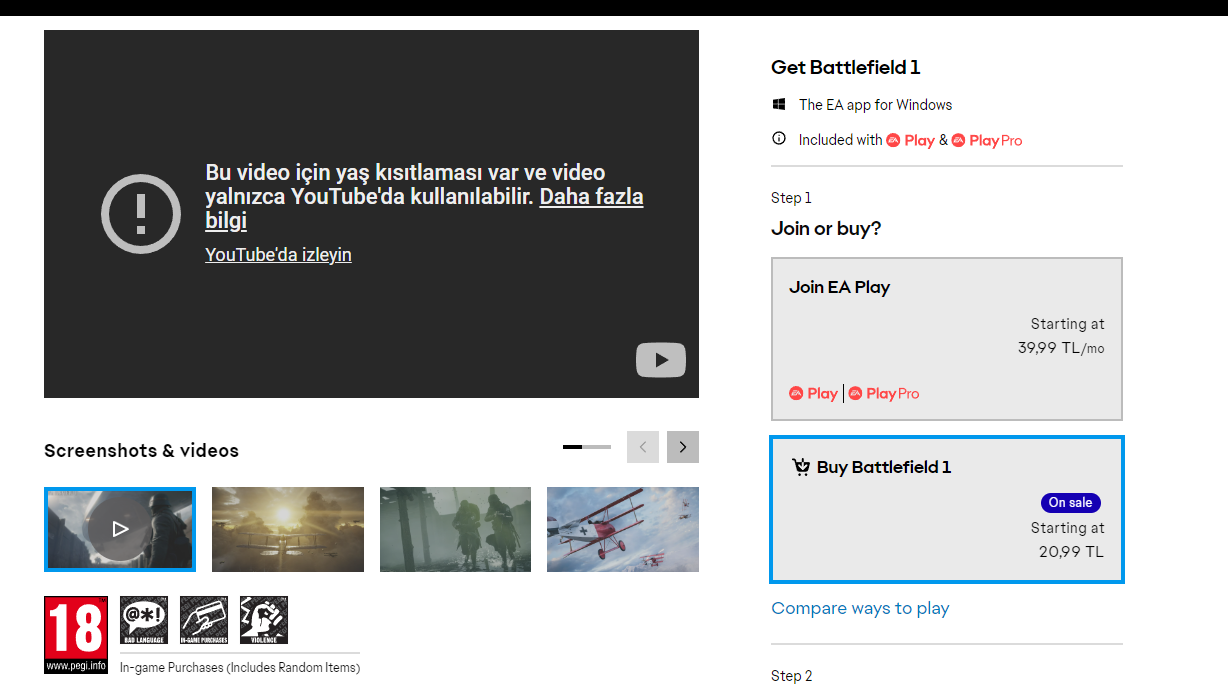Go to next screenshots with right arrow
Screen dimensions: 1228x693
[x=683, y=447]
